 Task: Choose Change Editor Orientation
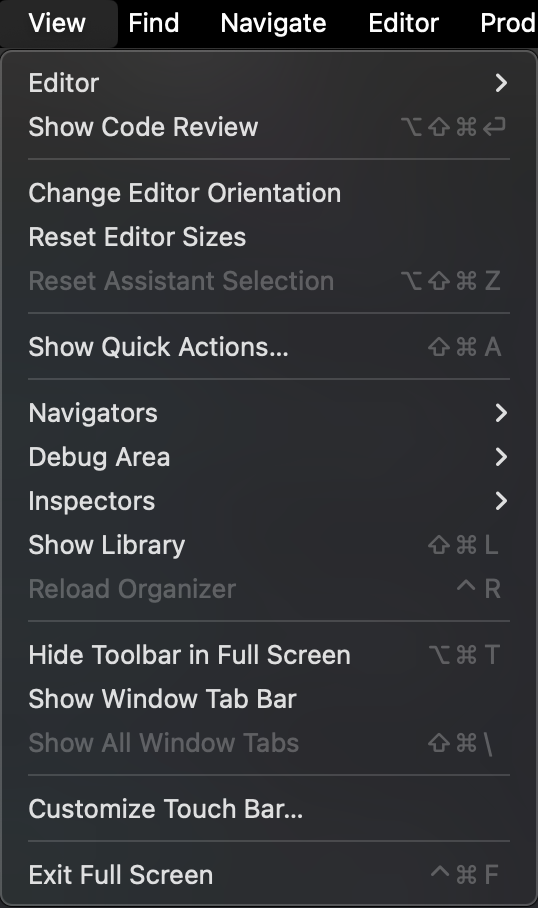click(269, 193)
